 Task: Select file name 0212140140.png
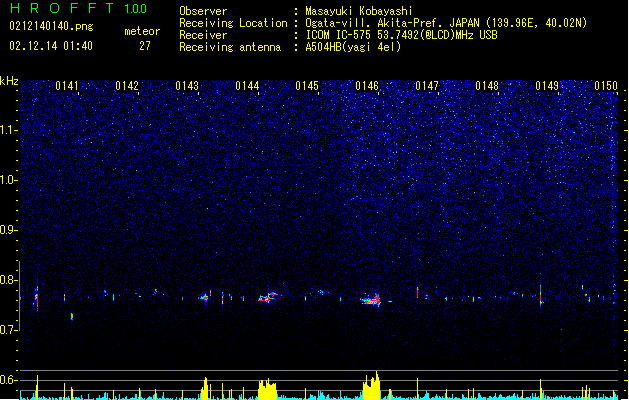(x=51, y=26)
